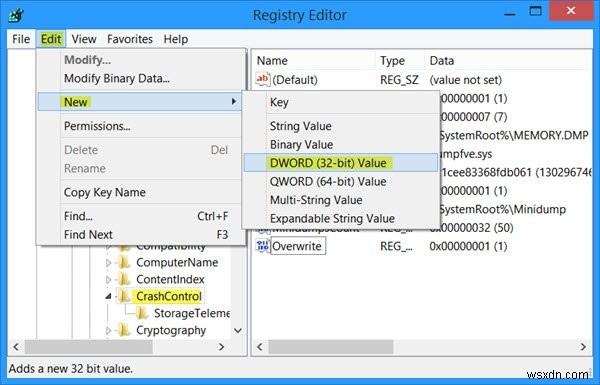Expand the ComputerName tree node
Viewport: 600px width, 385px height.
point(109,263)
